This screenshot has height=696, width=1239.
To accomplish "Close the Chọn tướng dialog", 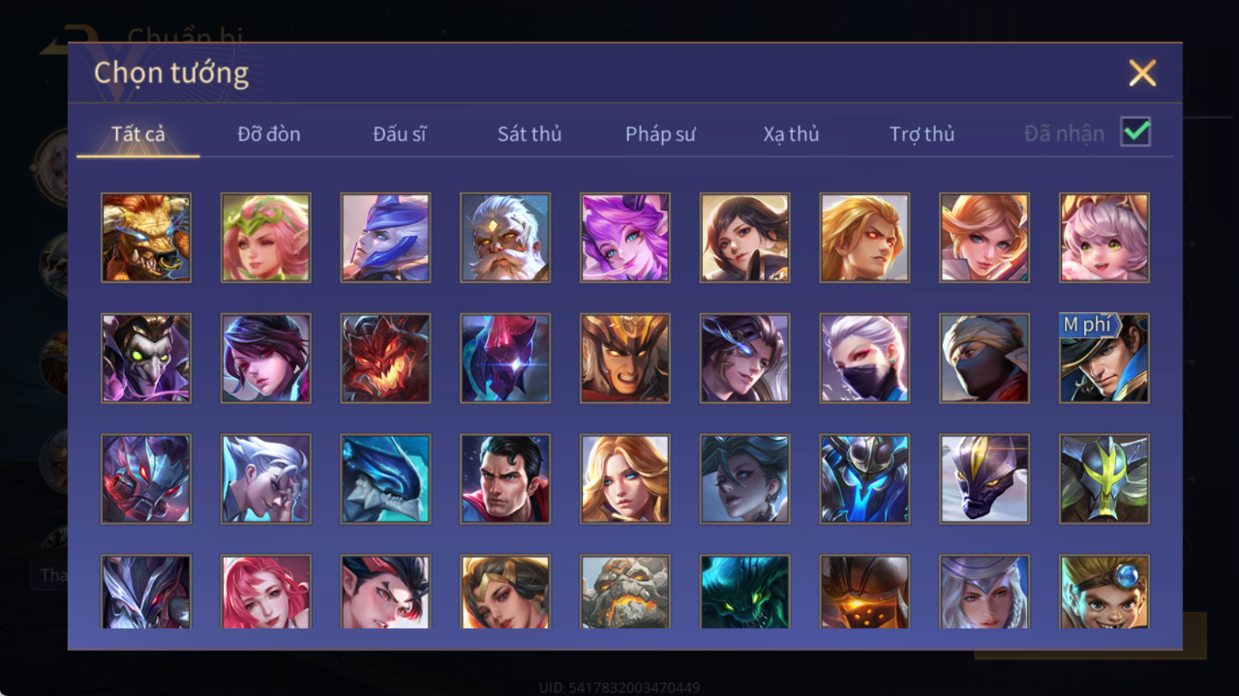I will coord(1142,73).
